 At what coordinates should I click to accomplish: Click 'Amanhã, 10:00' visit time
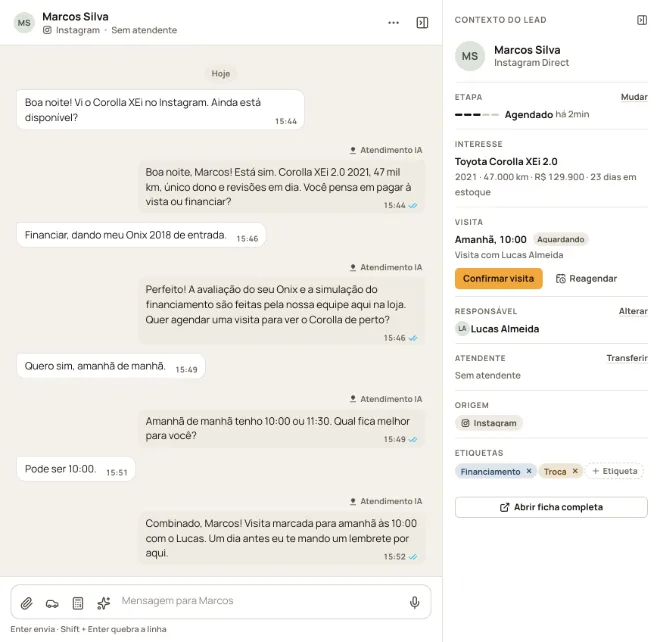[x=490, y=240]
